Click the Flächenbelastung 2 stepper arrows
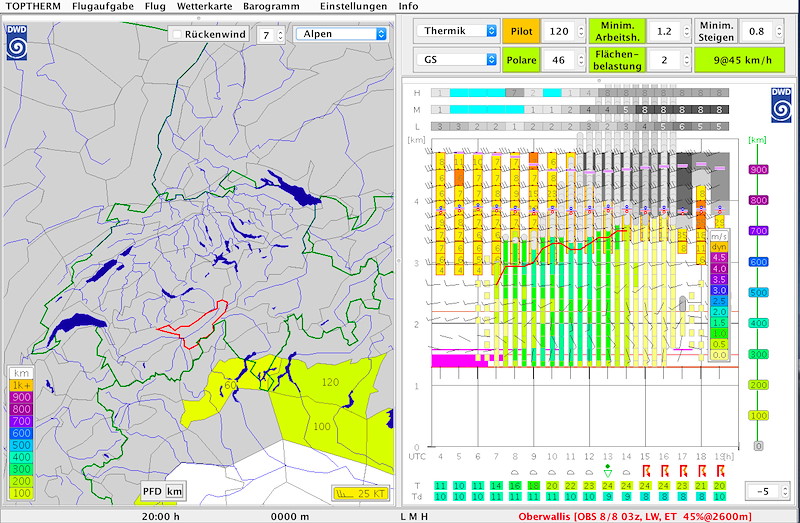The image size is (800, 523). 687,60
